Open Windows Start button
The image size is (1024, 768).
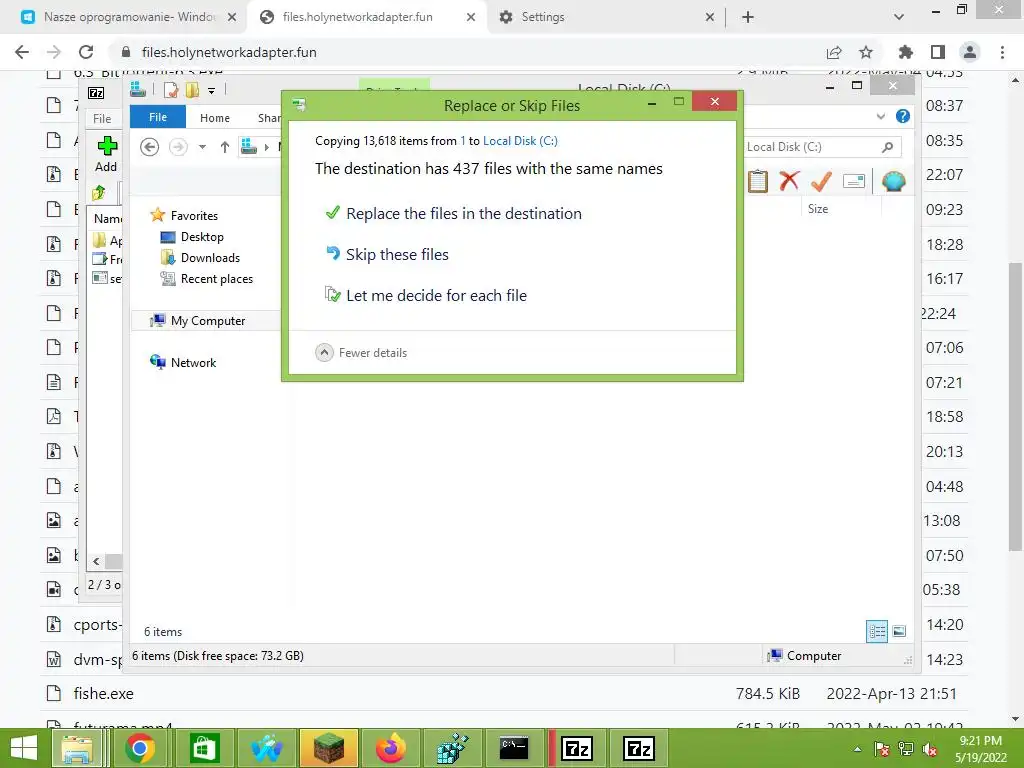[24, 748]
